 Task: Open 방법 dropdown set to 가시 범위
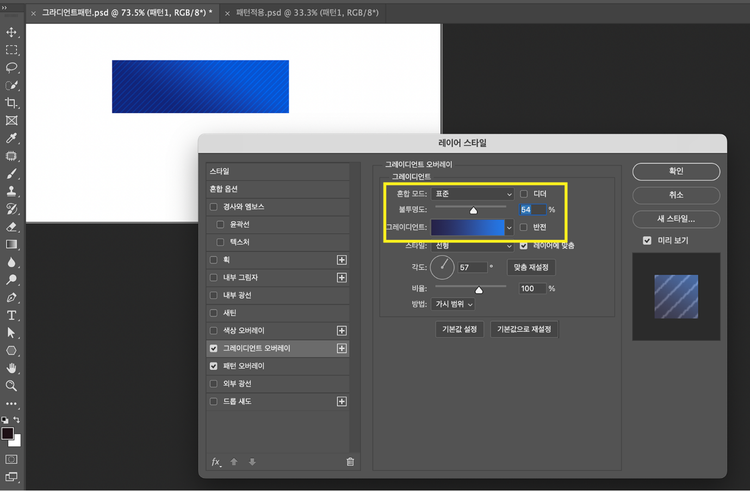pos(453,304)
